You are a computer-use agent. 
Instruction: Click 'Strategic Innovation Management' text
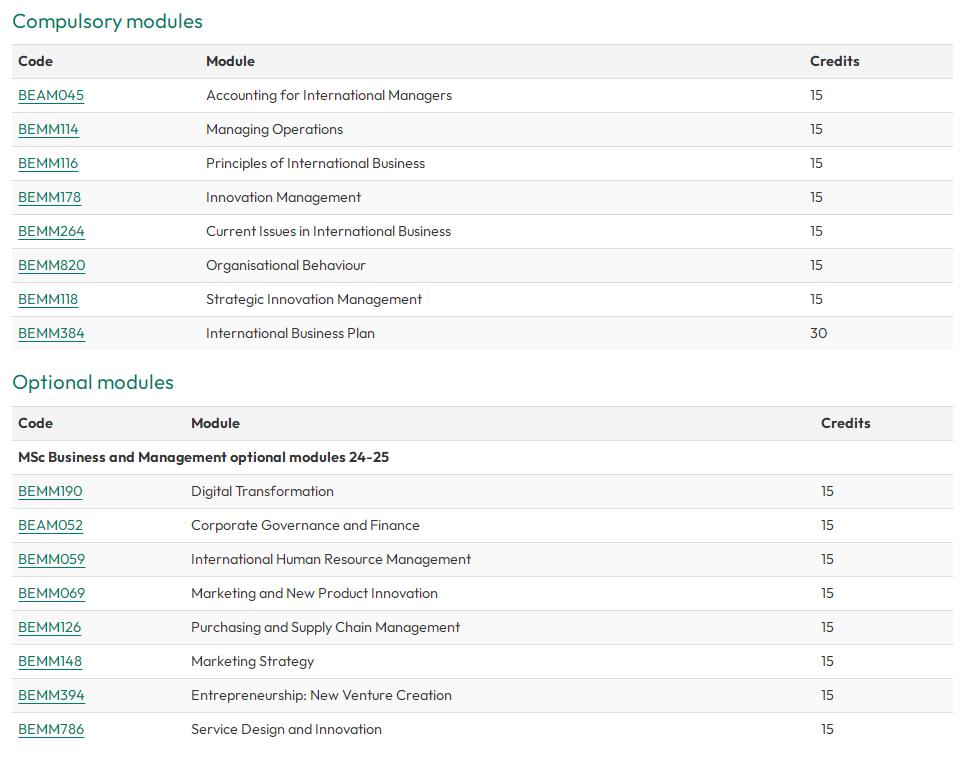tap(314, 299)
